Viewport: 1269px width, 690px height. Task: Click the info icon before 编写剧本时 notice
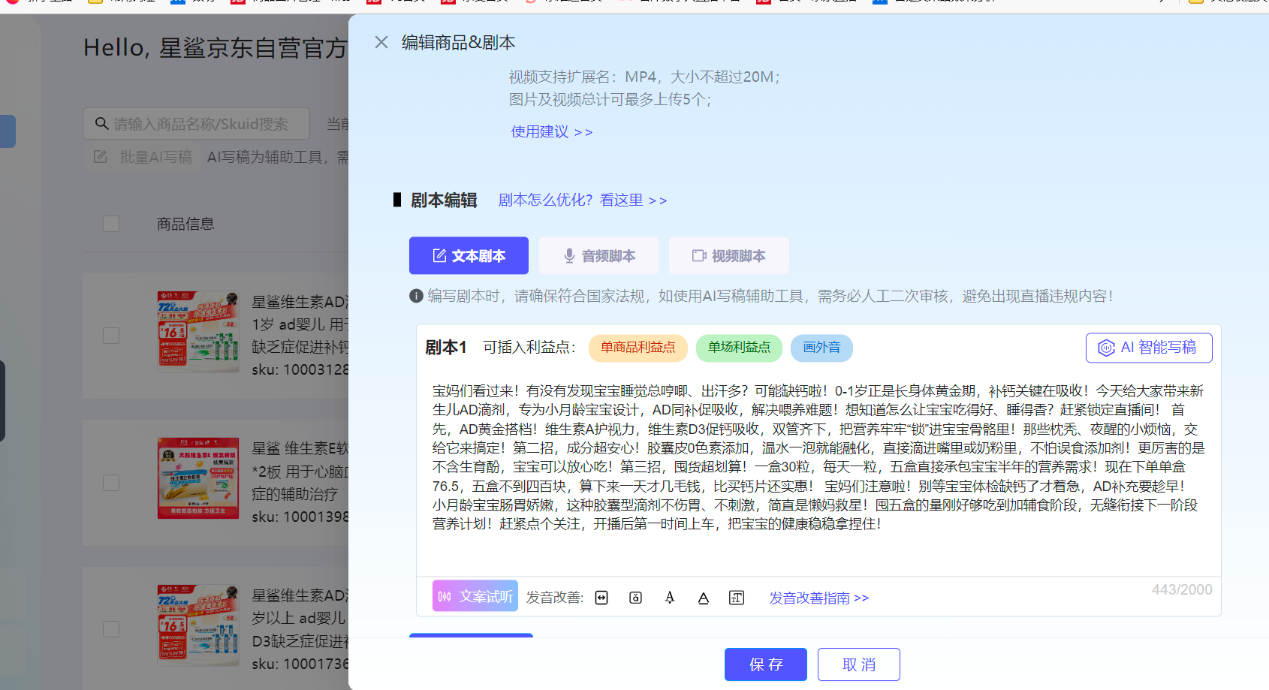pos(416,296)
